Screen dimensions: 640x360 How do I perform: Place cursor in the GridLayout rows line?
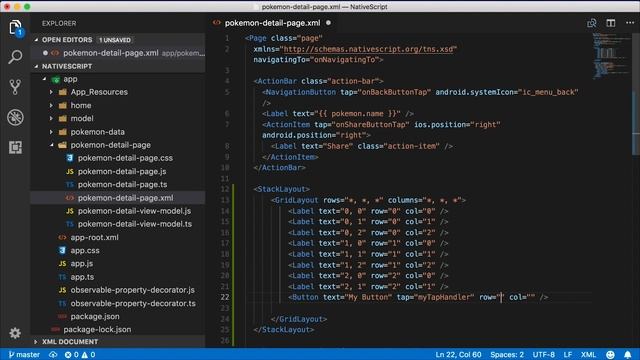[368, 200]
